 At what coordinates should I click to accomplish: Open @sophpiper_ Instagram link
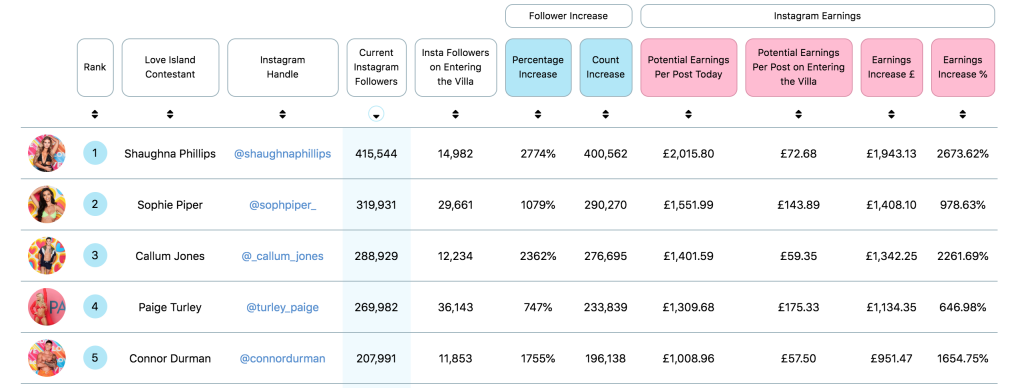point(282,205)
